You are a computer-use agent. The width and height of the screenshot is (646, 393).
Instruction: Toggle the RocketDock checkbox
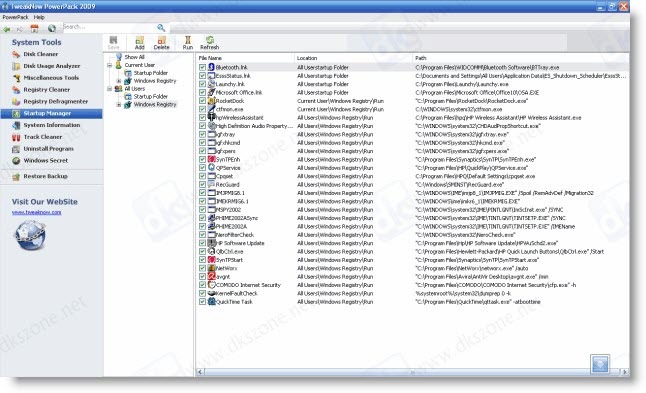(x=202, y=101)
